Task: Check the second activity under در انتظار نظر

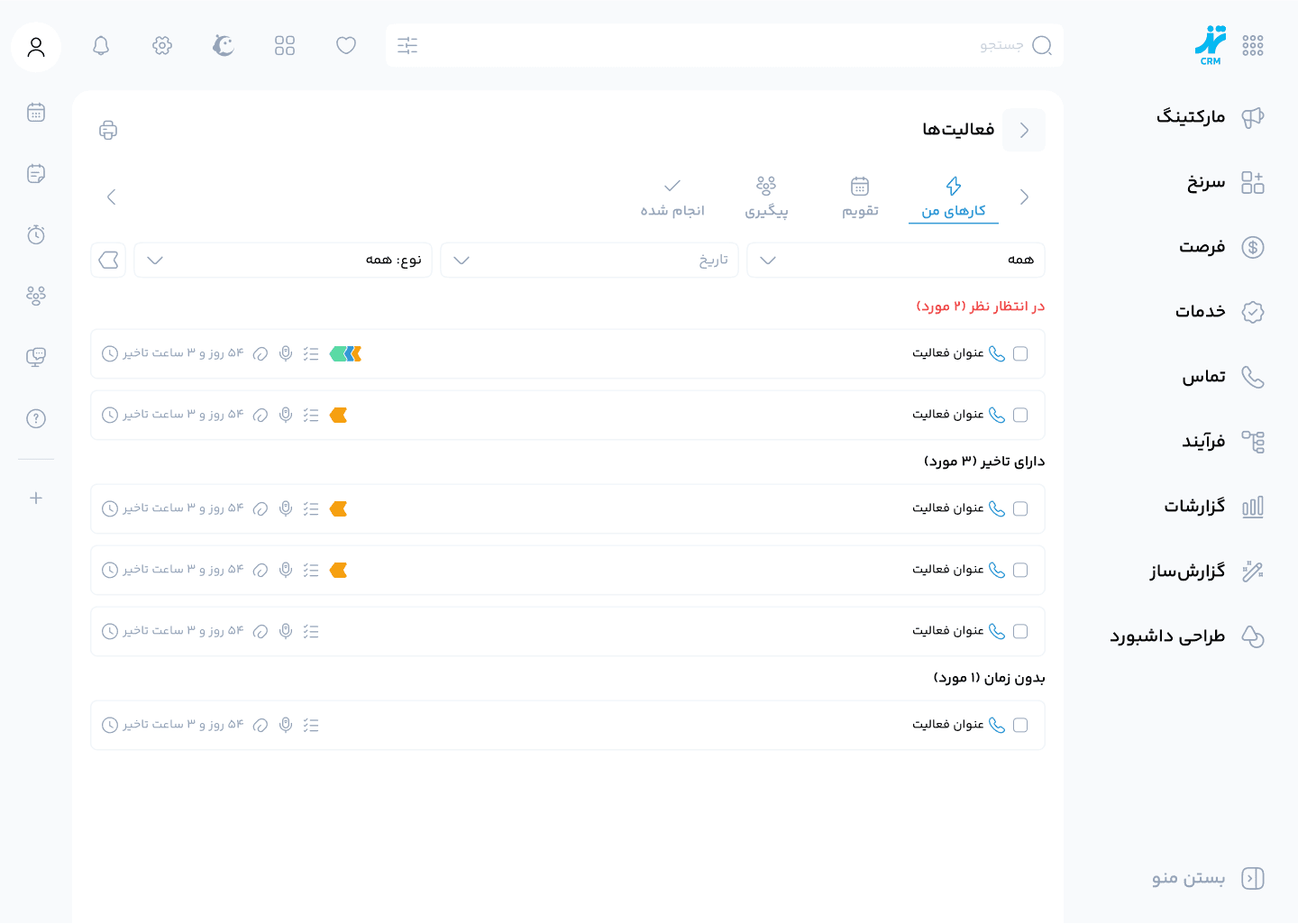Action: [x=1020, y=415]
